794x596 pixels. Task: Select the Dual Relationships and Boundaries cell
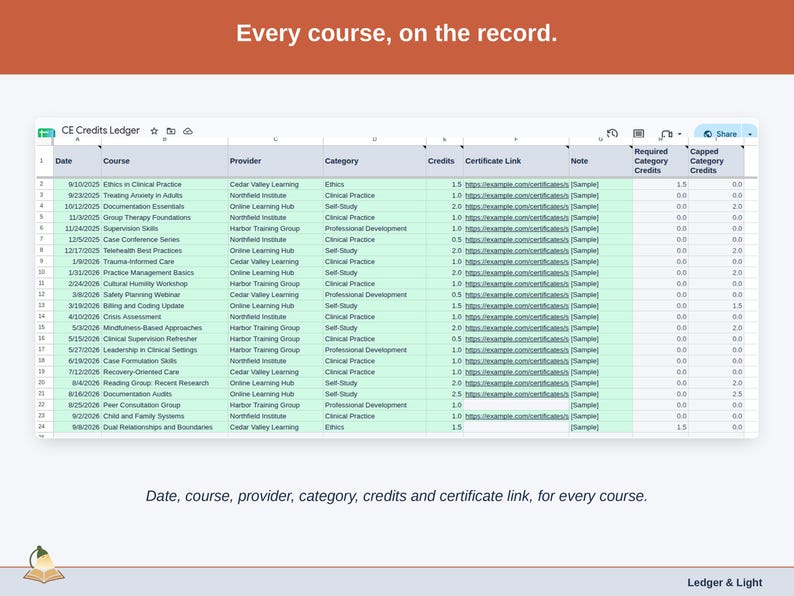[165, 427]
